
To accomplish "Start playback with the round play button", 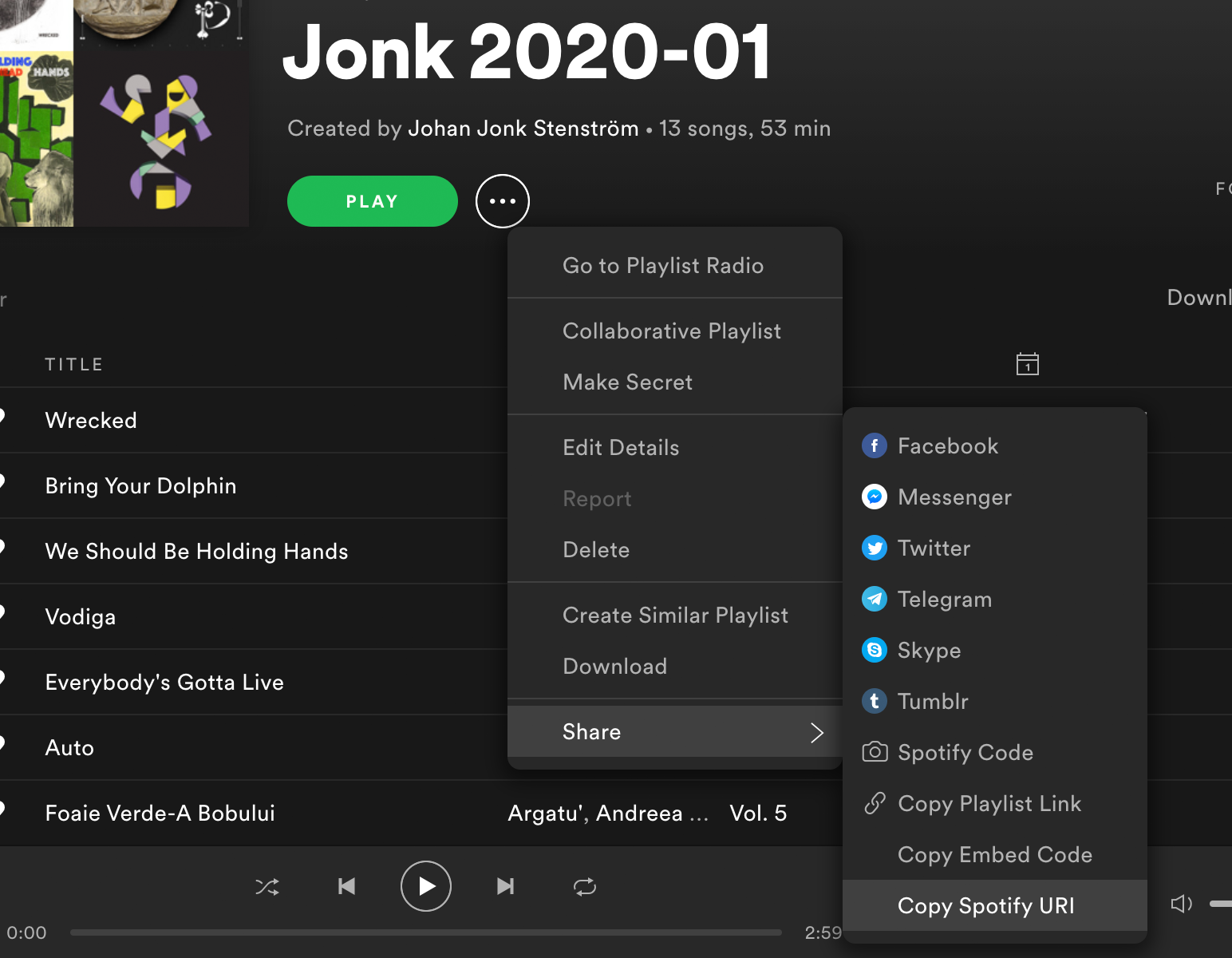I will [426, 886].
